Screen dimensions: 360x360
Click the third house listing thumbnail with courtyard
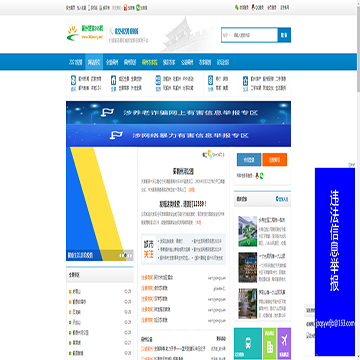[x=247, y=303]
